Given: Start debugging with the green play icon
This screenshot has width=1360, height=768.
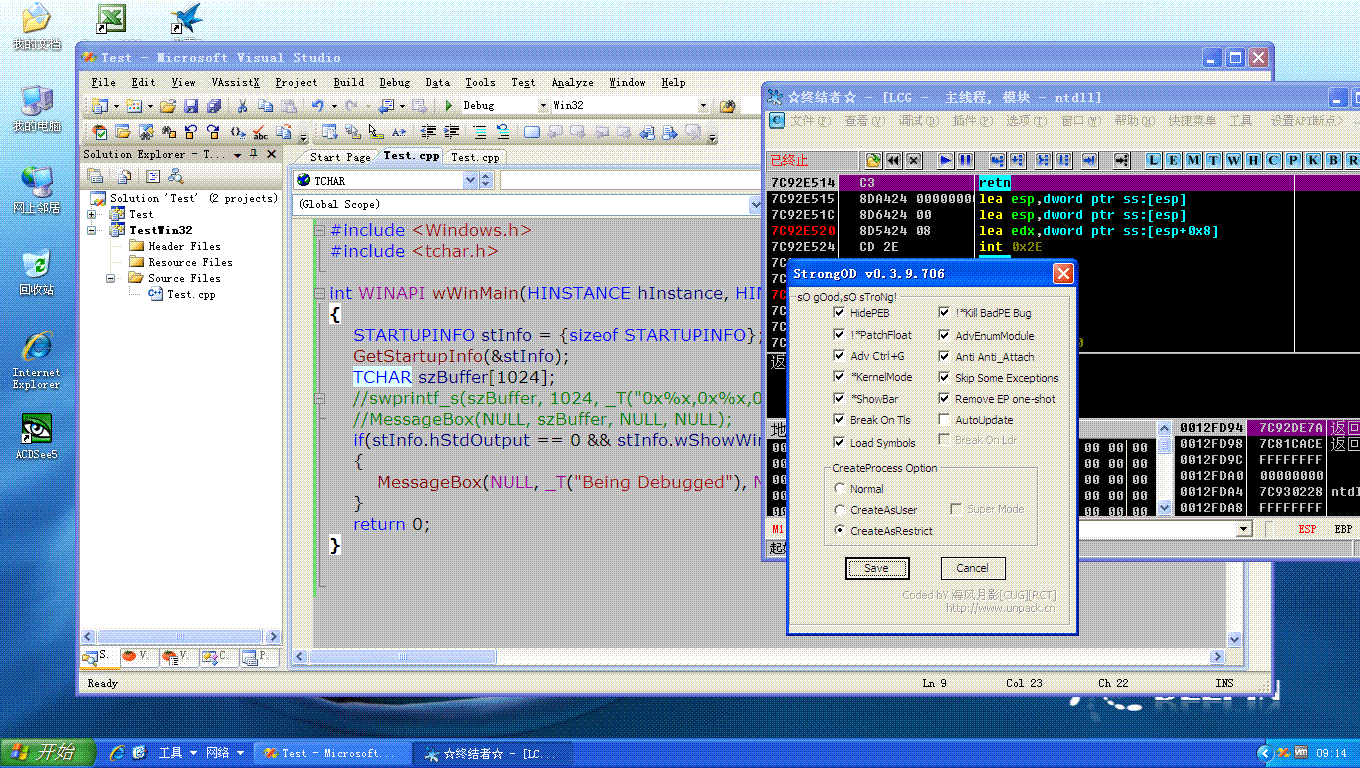Looking at the screenshot, I should point(449,105).
